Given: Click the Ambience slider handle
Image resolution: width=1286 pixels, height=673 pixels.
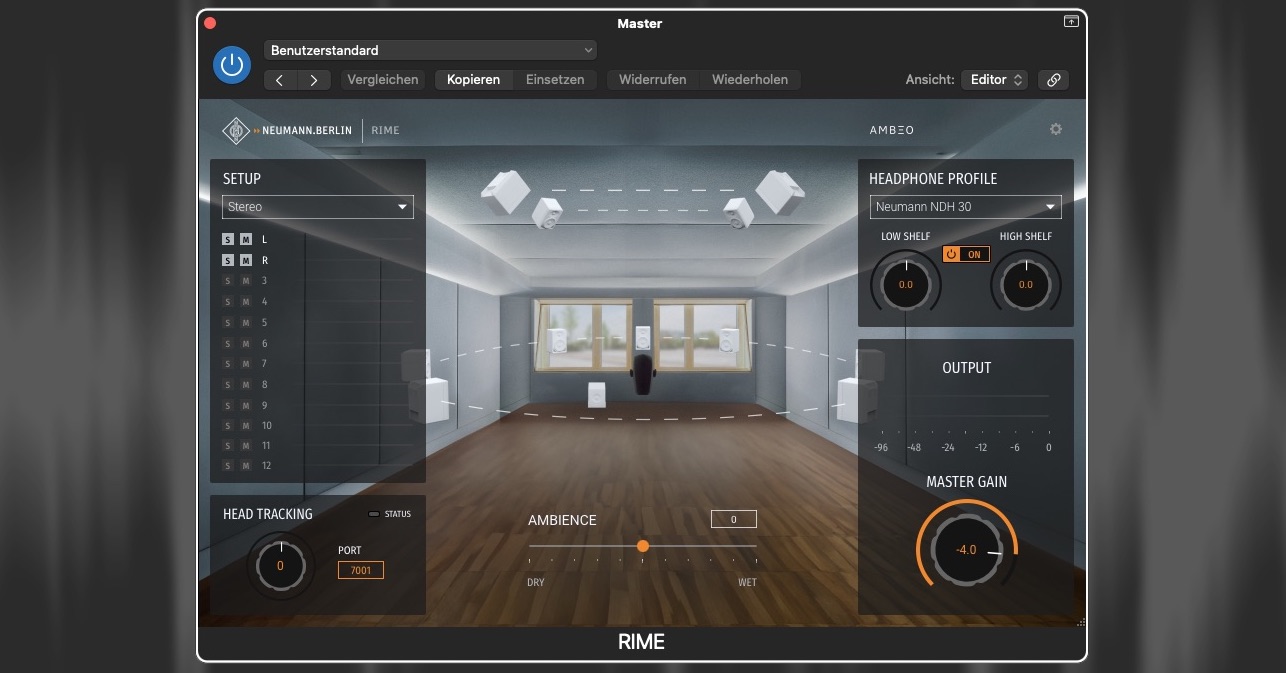Looking at the screenshot, I should click(x=643, y=546).
